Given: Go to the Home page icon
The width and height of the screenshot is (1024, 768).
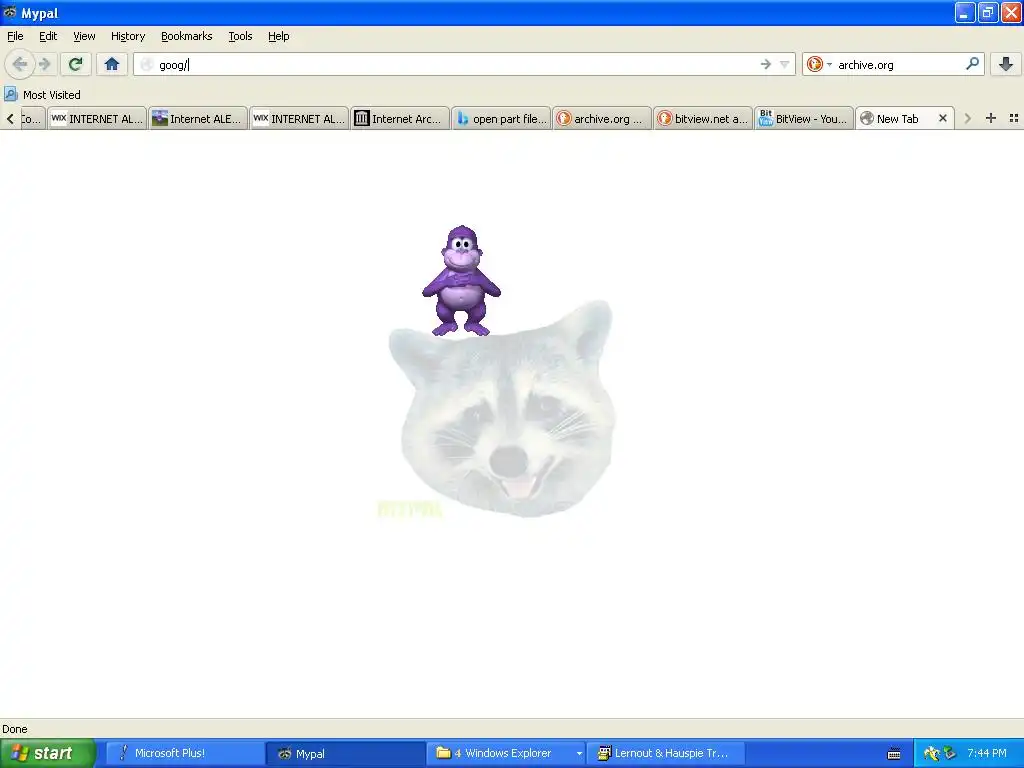Looking at the screenshot, I should tap(112, 64).
